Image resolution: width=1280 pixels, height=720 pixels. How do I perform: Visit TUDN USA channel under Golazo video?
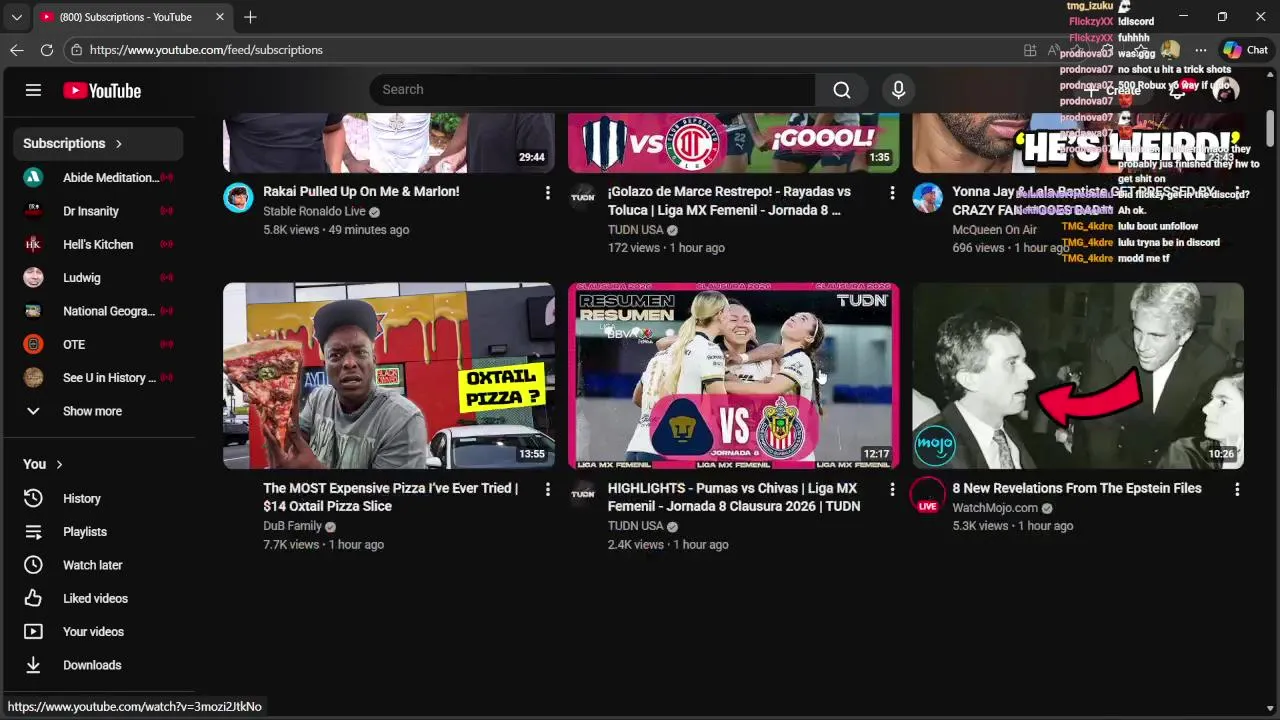click(635, 230)
